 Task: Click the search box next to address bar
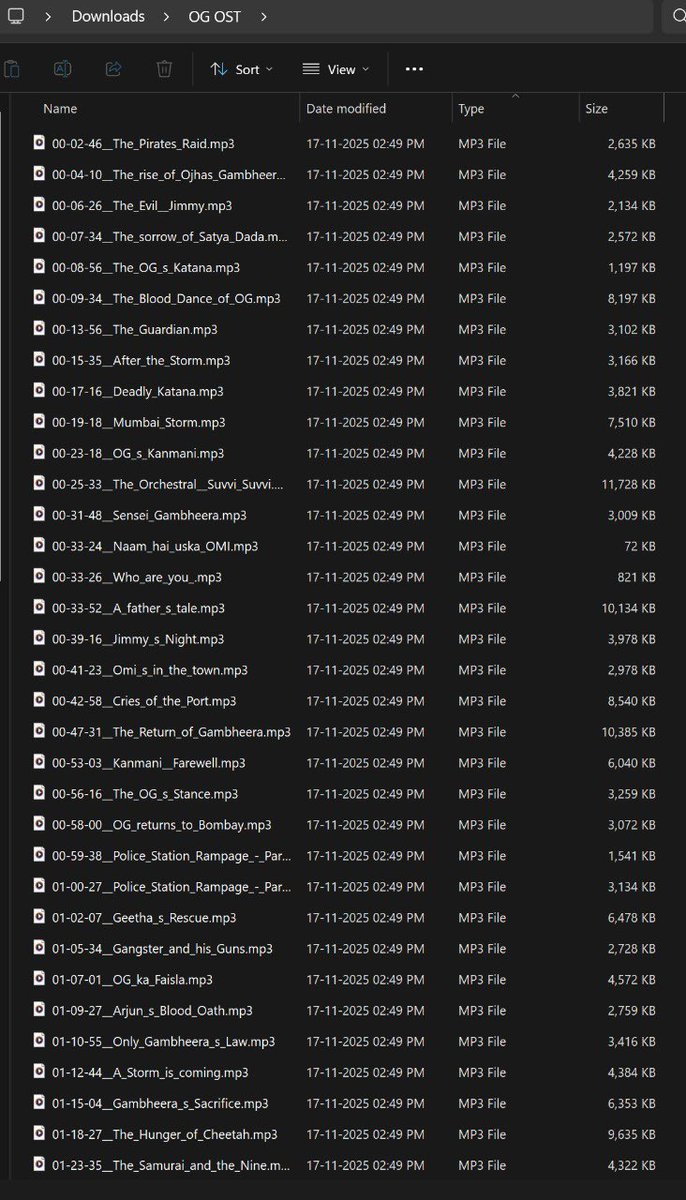tap(673, 17)
